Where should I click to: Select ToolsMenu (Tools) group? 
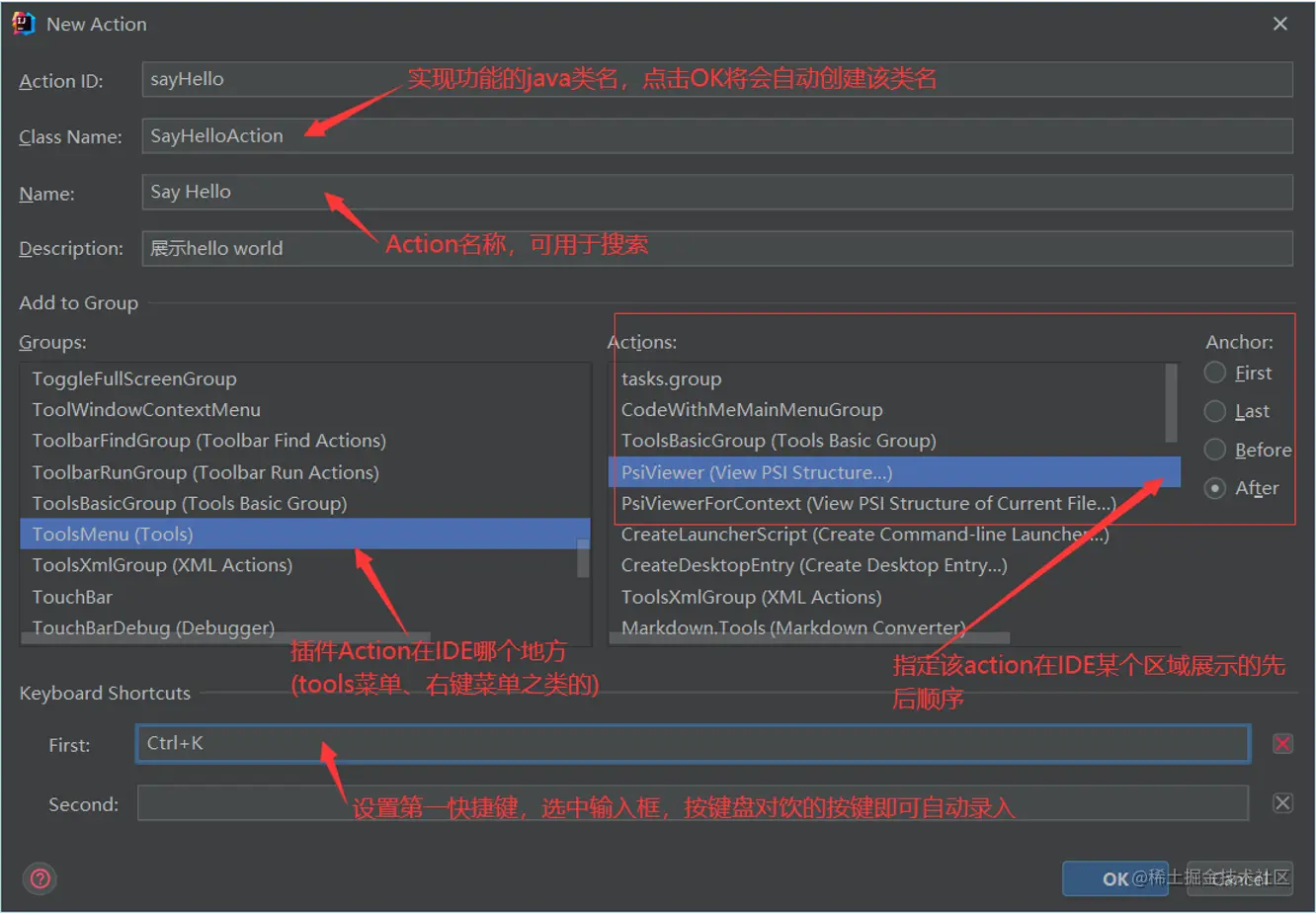pyautogui.click(x=305, y=534)
